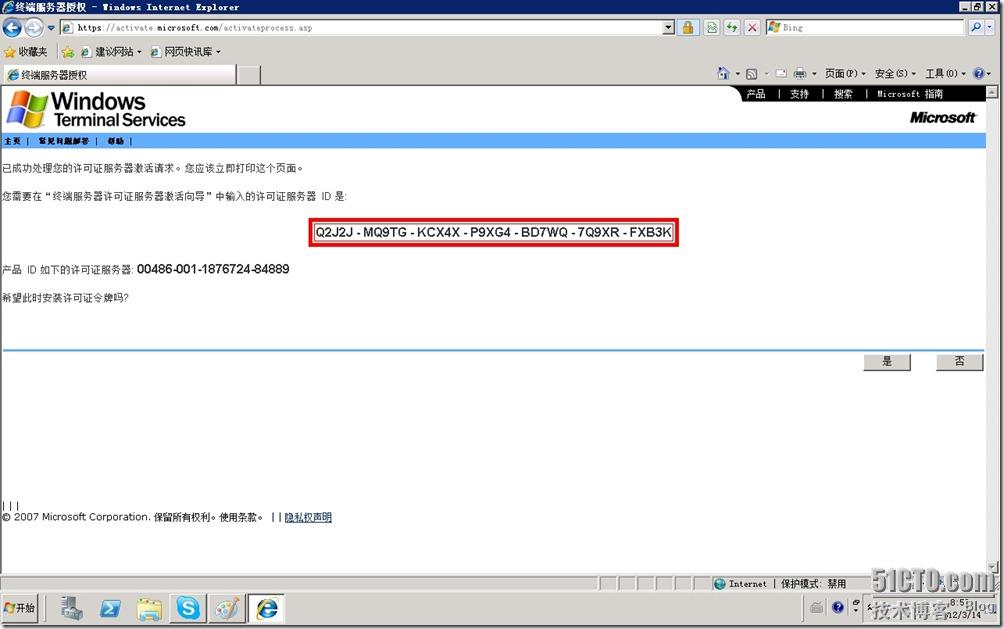Expand the Home button dropdown arrow
Image resolution: width=1004 pixels, height=629 pixels.
[x=737, y=74]
